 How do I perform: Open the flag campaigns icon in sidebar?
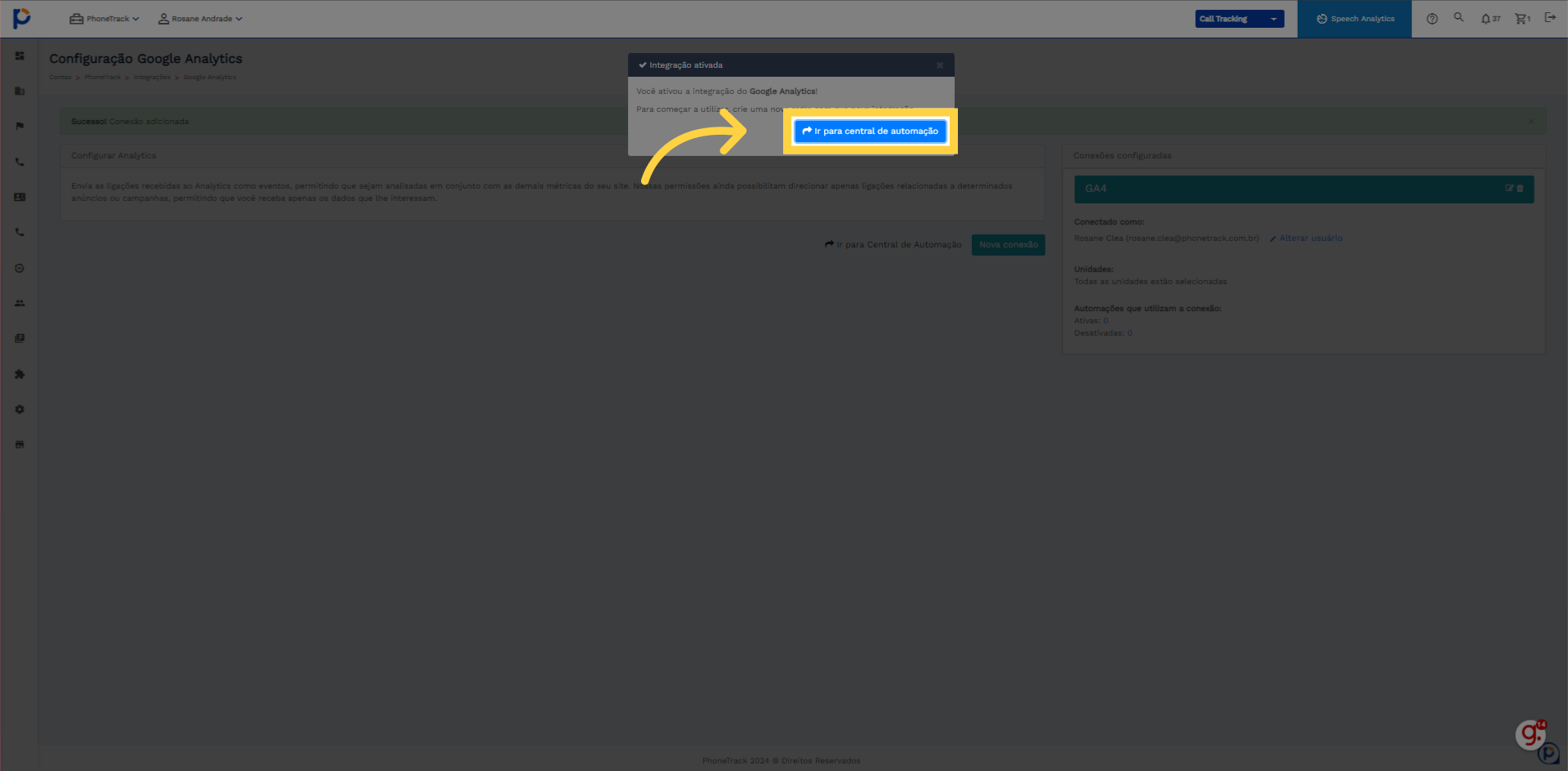[20, 126]
